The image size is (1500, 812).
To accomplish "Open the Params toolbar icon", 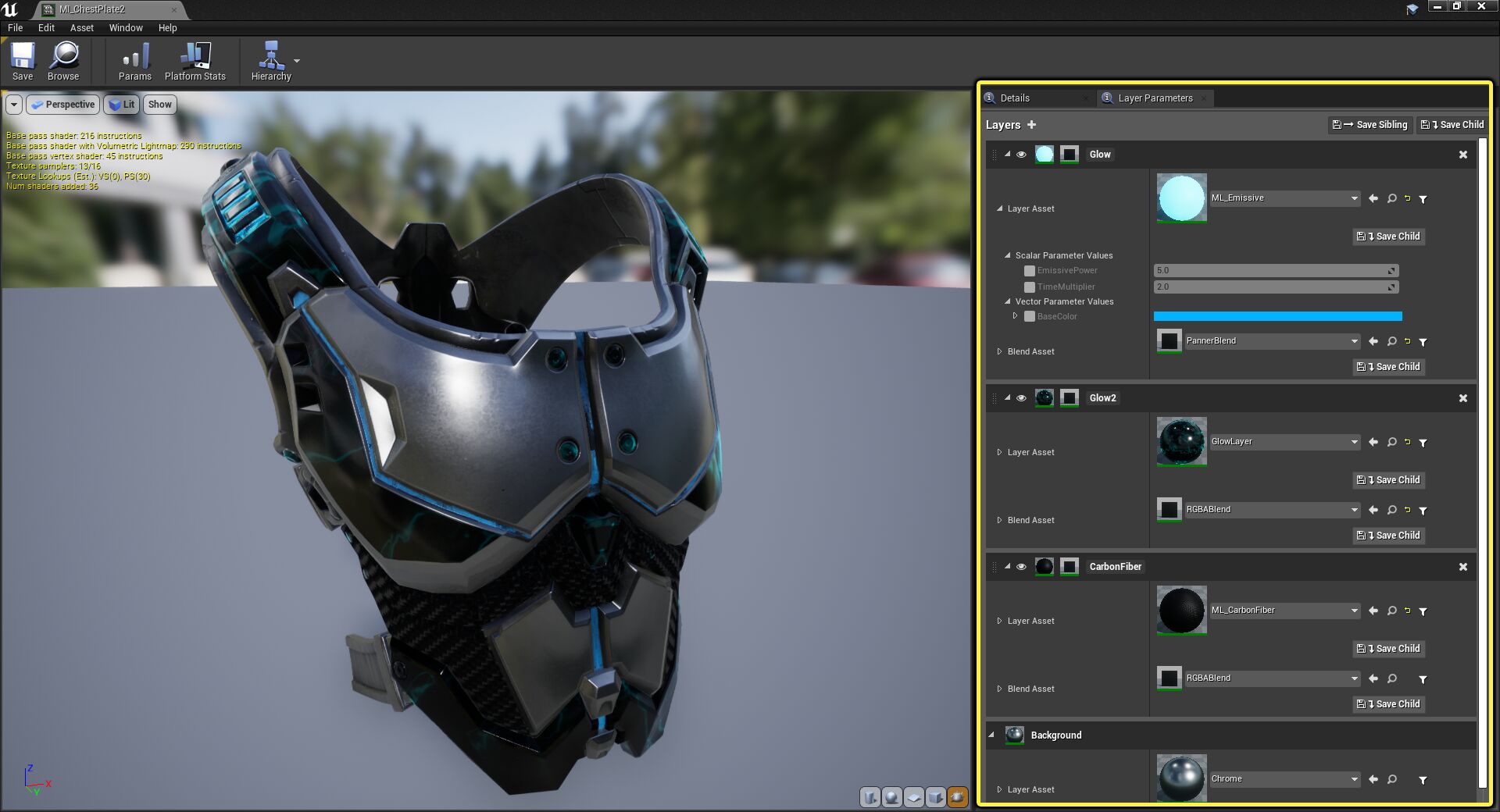I will 134,61.
